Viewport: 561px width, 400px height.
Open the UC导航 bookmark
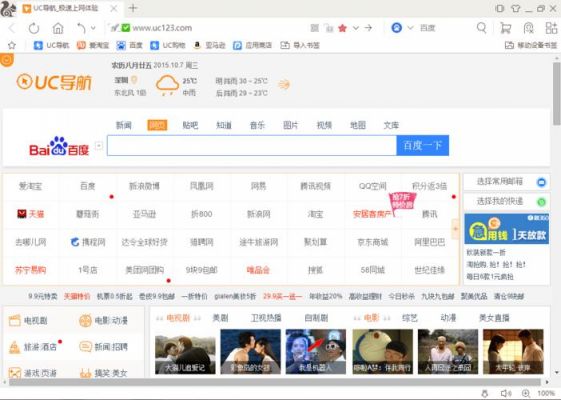pos(51,45)
